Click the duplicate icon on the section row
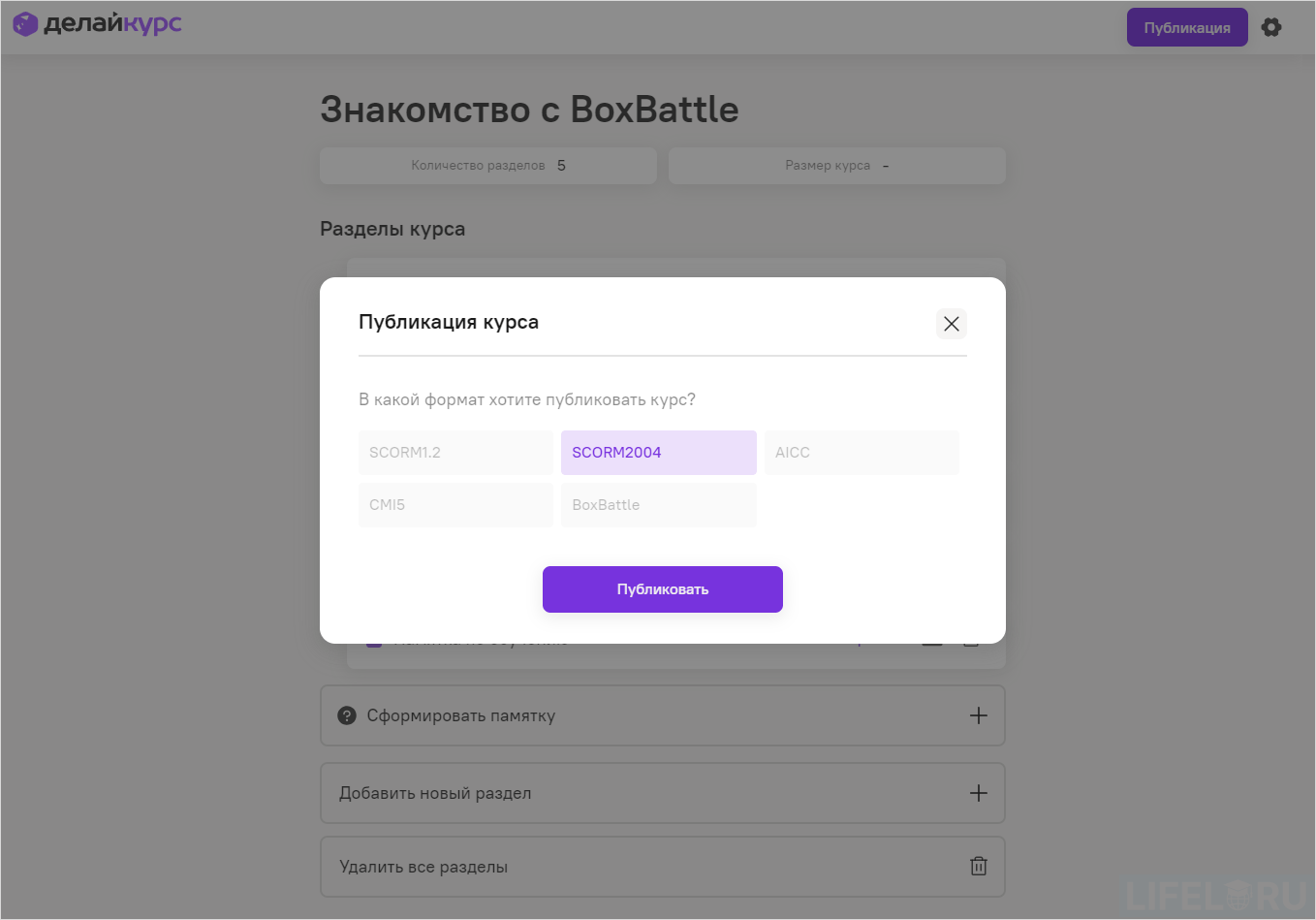 931,638
